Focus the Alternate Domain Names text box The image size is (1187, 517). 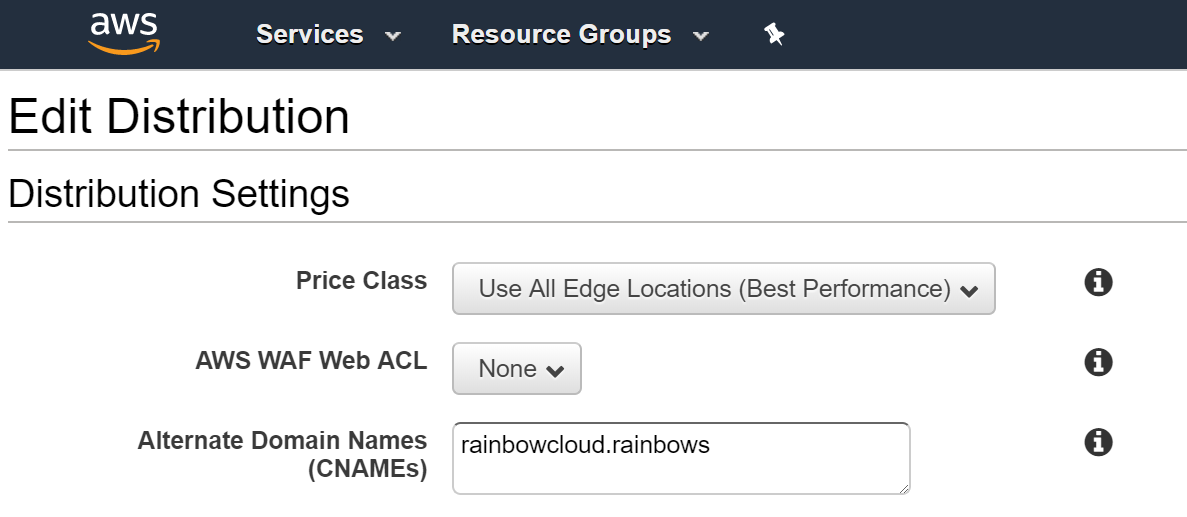(x=681, y=459)
